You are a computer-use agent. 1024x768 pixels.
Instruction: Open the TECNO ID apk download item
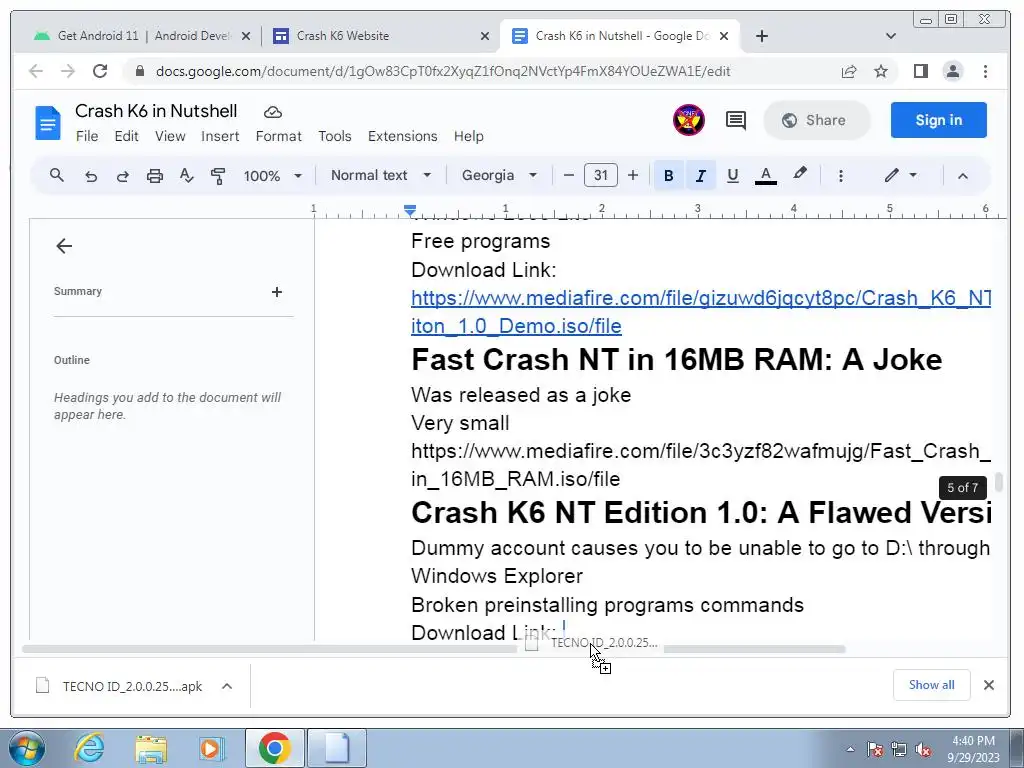[x=120, y=686]
